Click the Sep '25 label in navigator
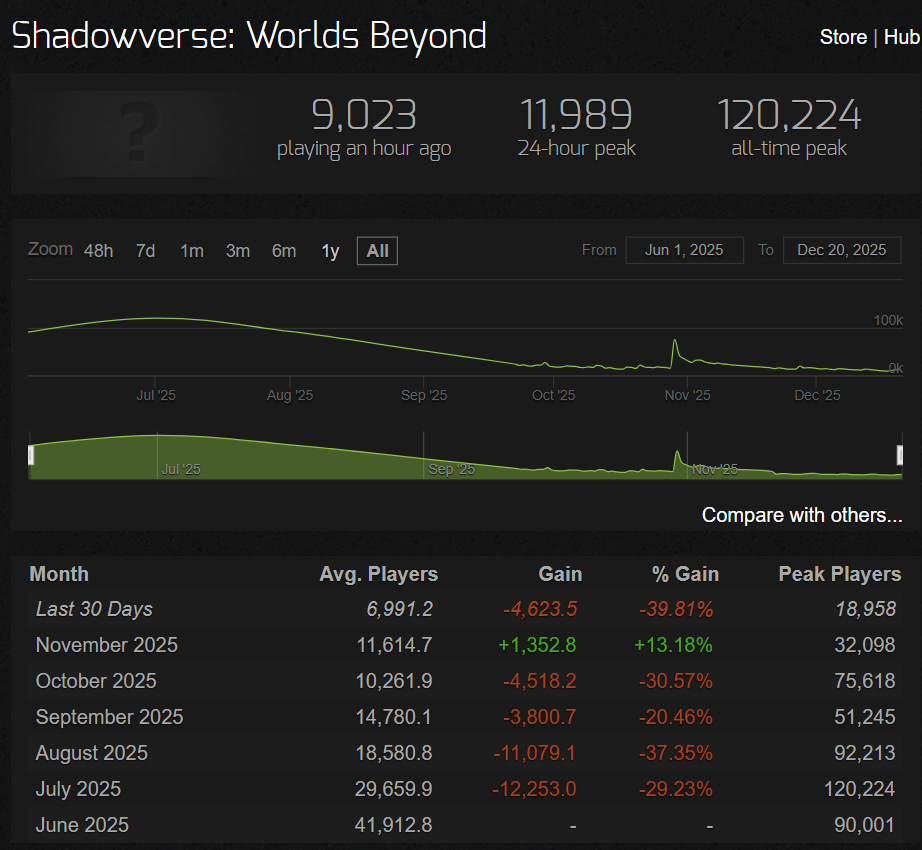This screenshot has height=850, width=922. (x=452, y=469)
